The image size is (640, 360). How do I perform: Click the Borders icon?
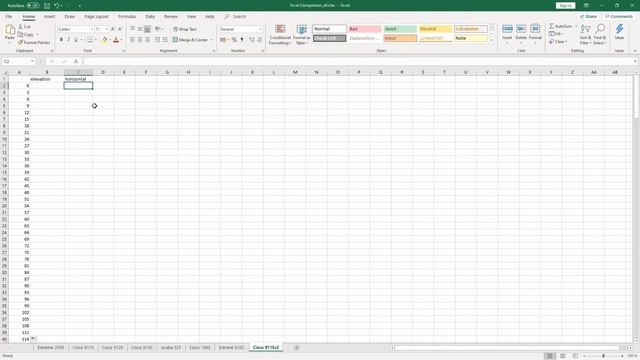[90, 40]
